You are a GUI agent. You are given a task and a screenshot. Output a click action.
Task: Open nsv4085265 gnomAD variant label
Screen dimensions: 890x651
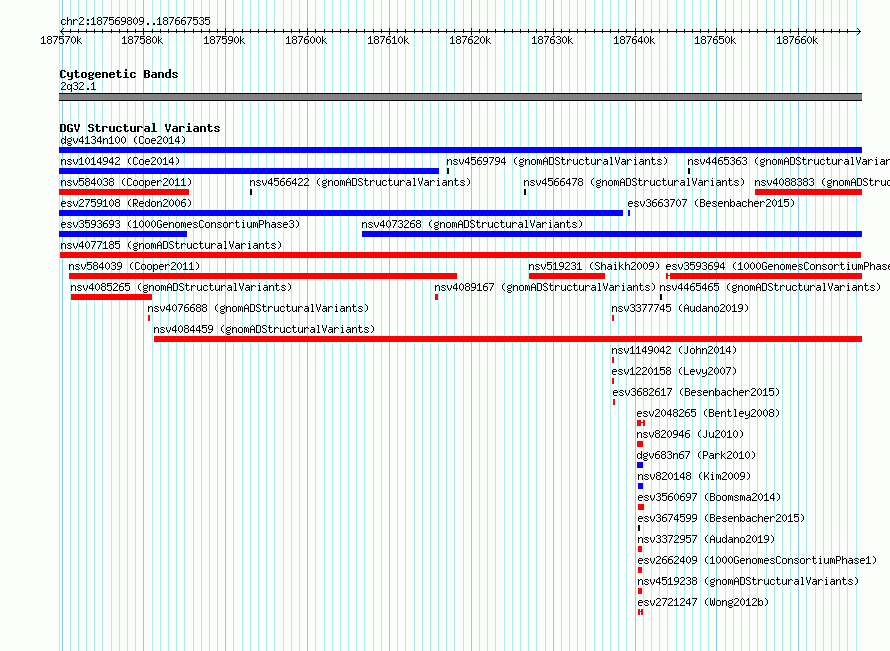pyautogui.click(x=181, y=287)
